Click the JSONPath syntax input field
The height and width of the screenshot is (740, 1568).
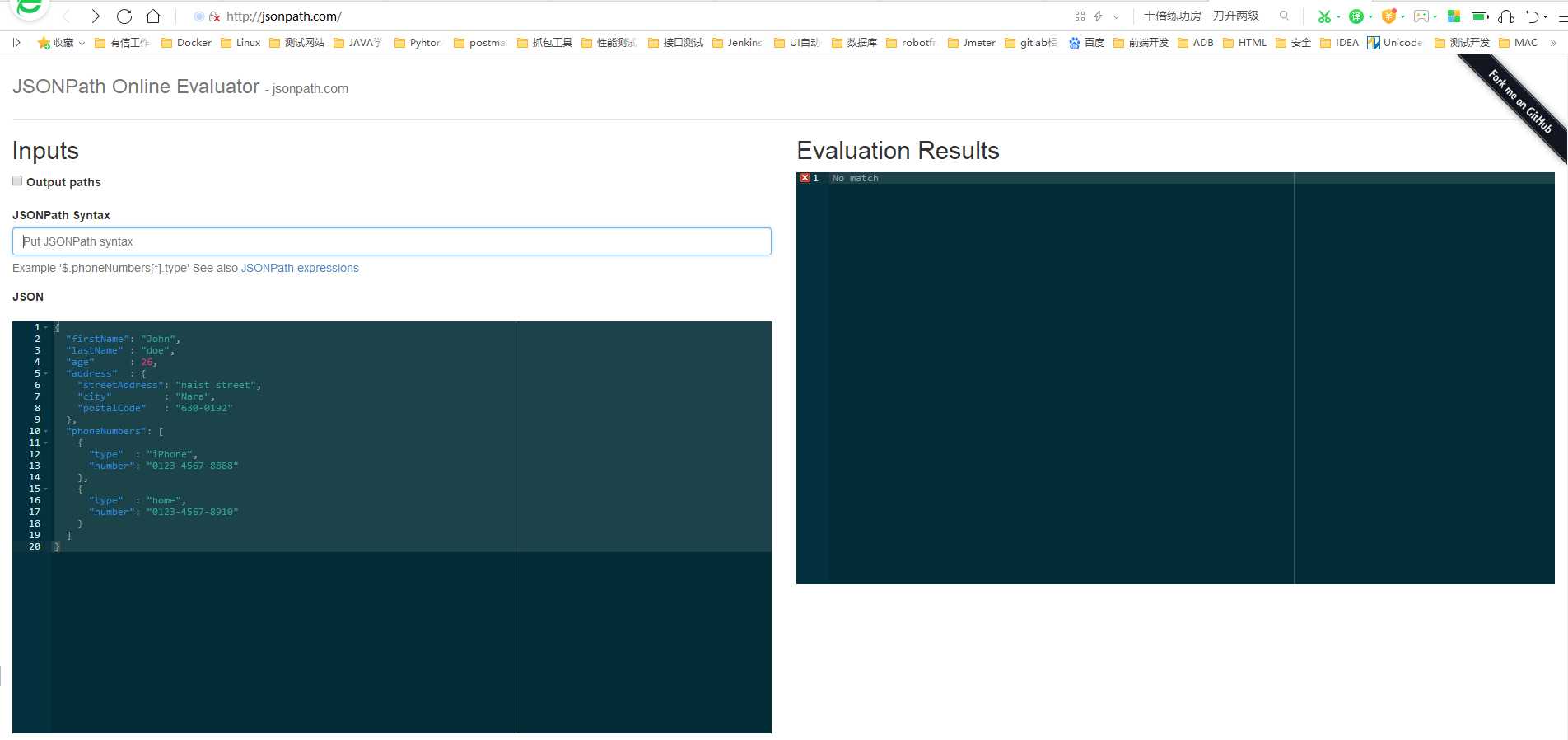392,241
